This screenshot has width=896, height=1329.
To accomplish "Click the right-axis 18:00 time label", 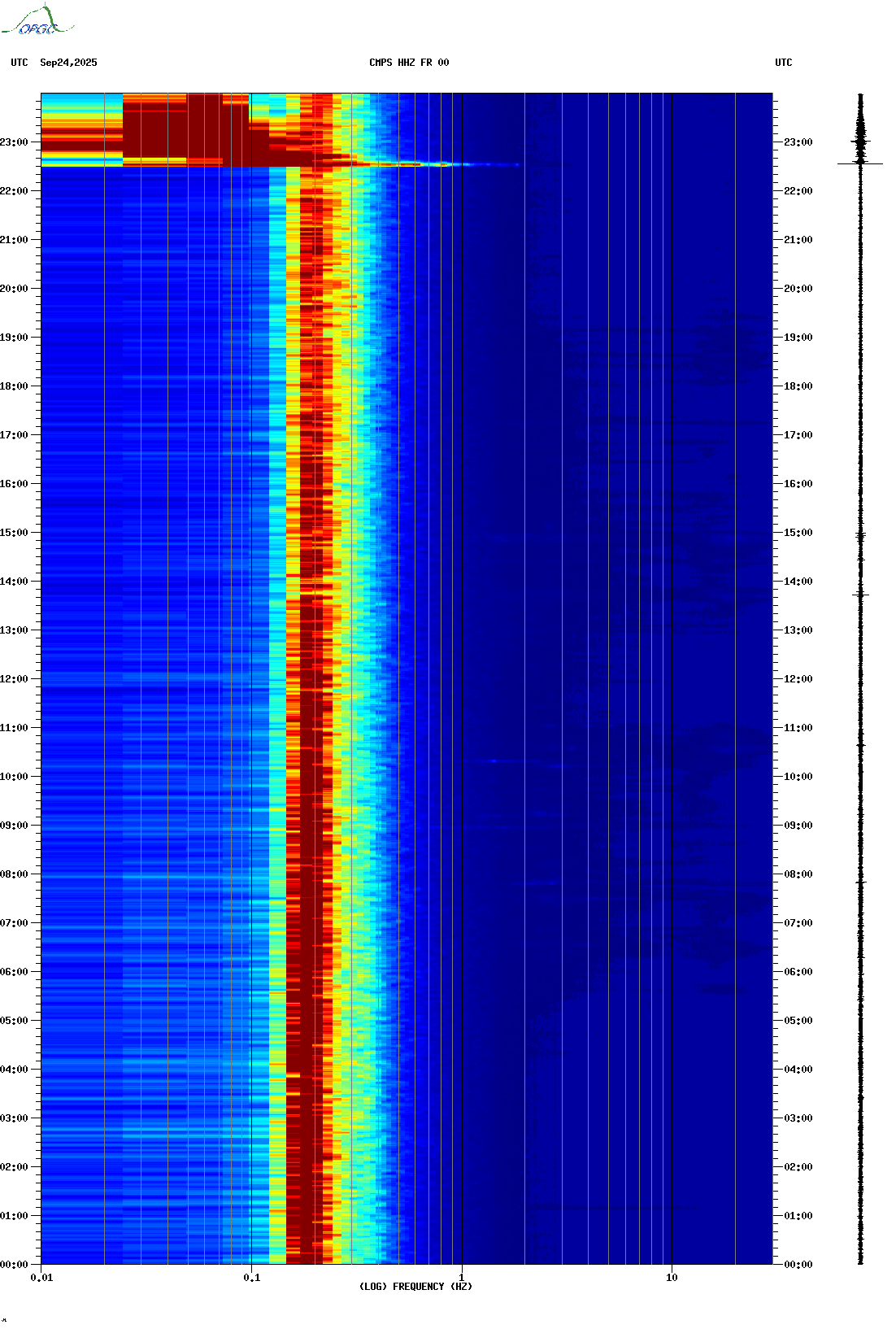I will (798, 386).
